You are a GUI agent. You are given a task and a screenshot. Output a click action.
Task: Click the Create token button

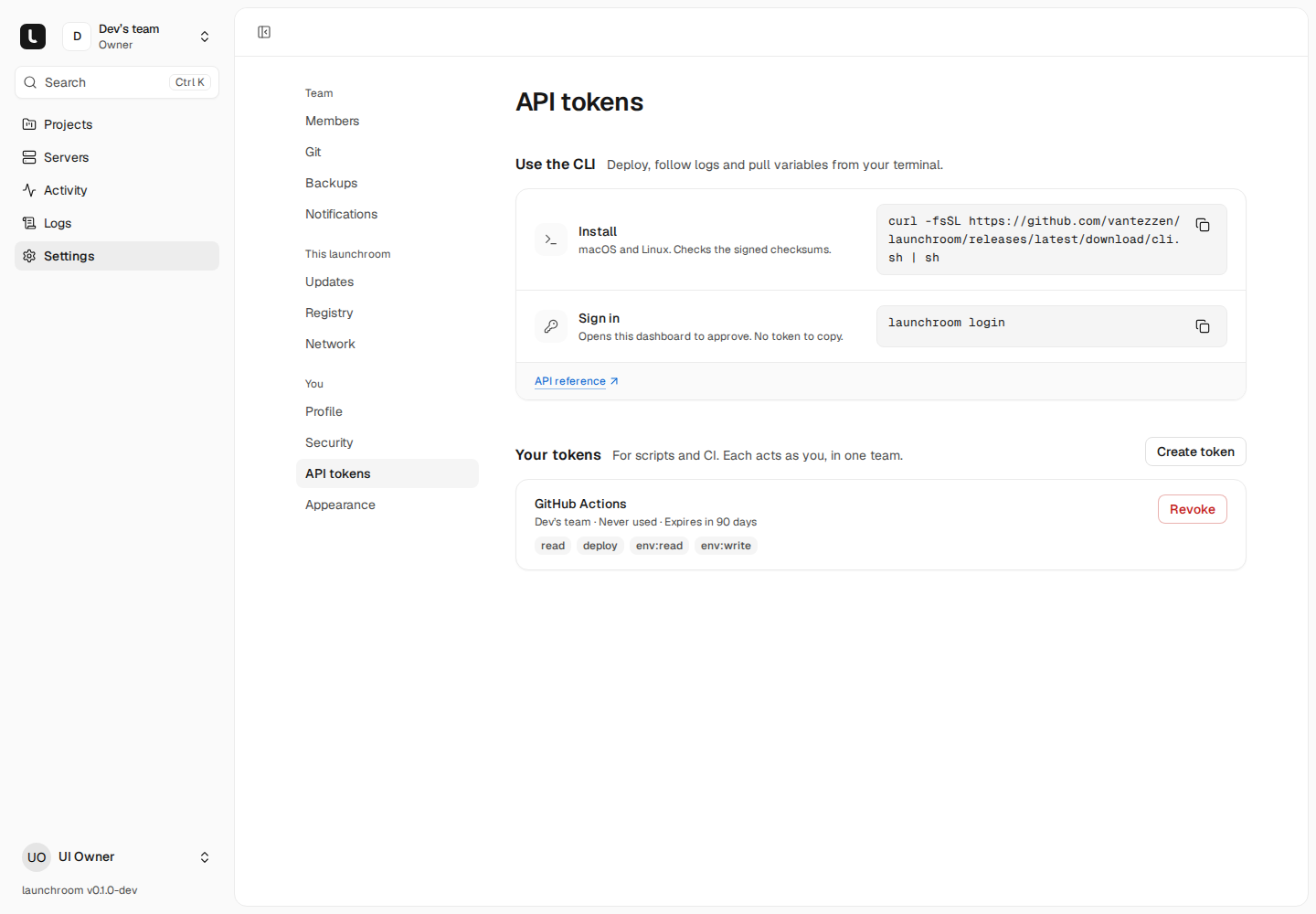(x=1195, y=452)
